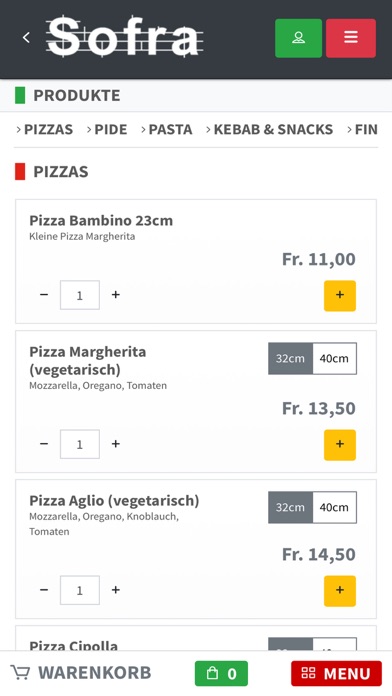Open the red hamburger menu
392x696 pixels.
(x=351, y=38)
